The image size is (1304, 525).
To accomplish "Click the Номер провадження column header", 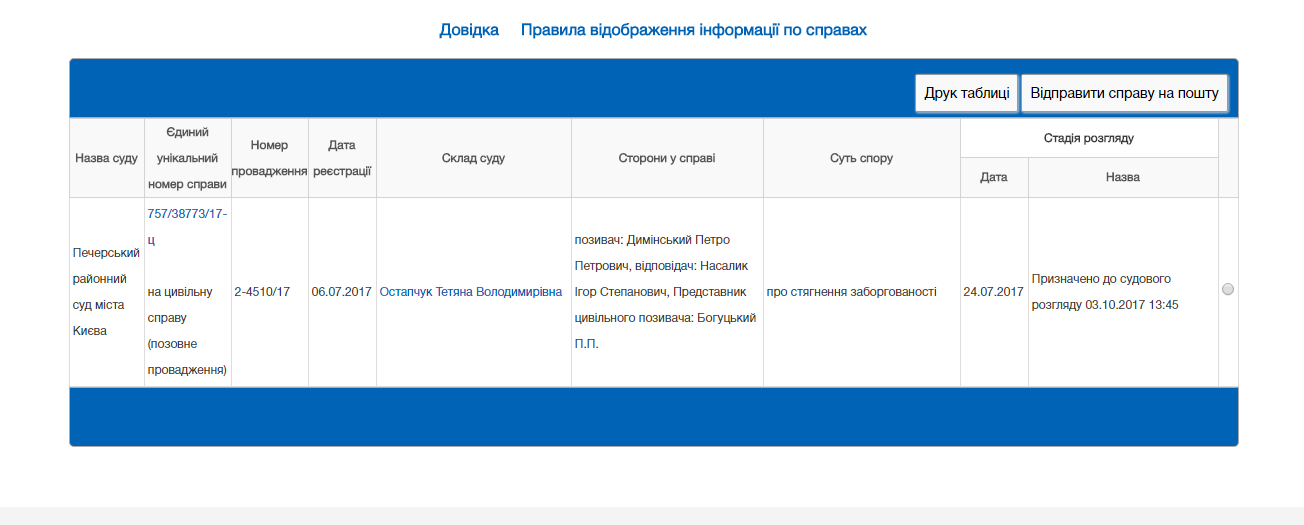I will 269,158.
